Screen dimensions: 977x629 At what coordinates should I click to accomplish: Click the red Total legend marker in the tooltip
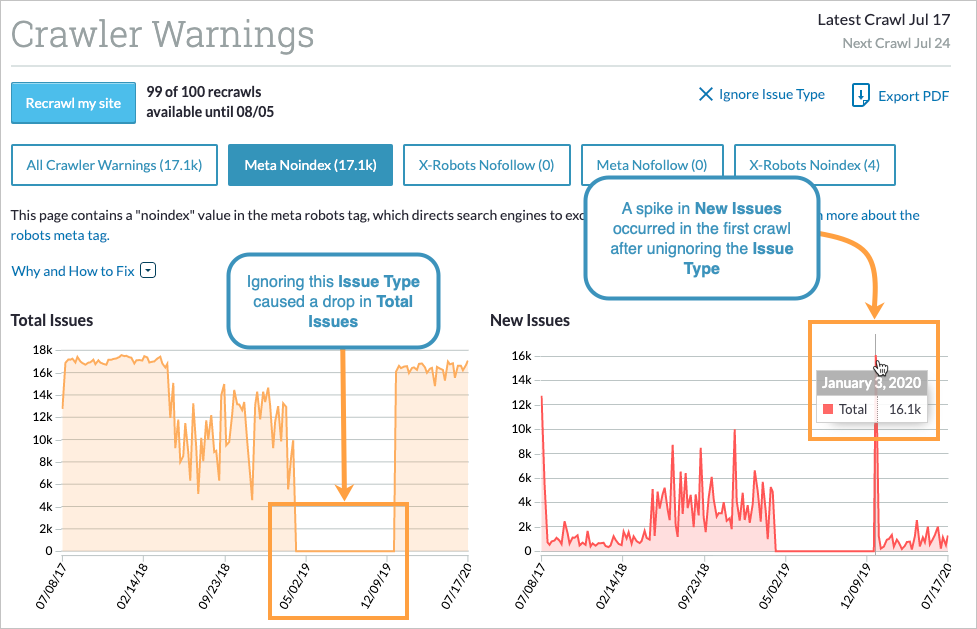click(826, 409)
